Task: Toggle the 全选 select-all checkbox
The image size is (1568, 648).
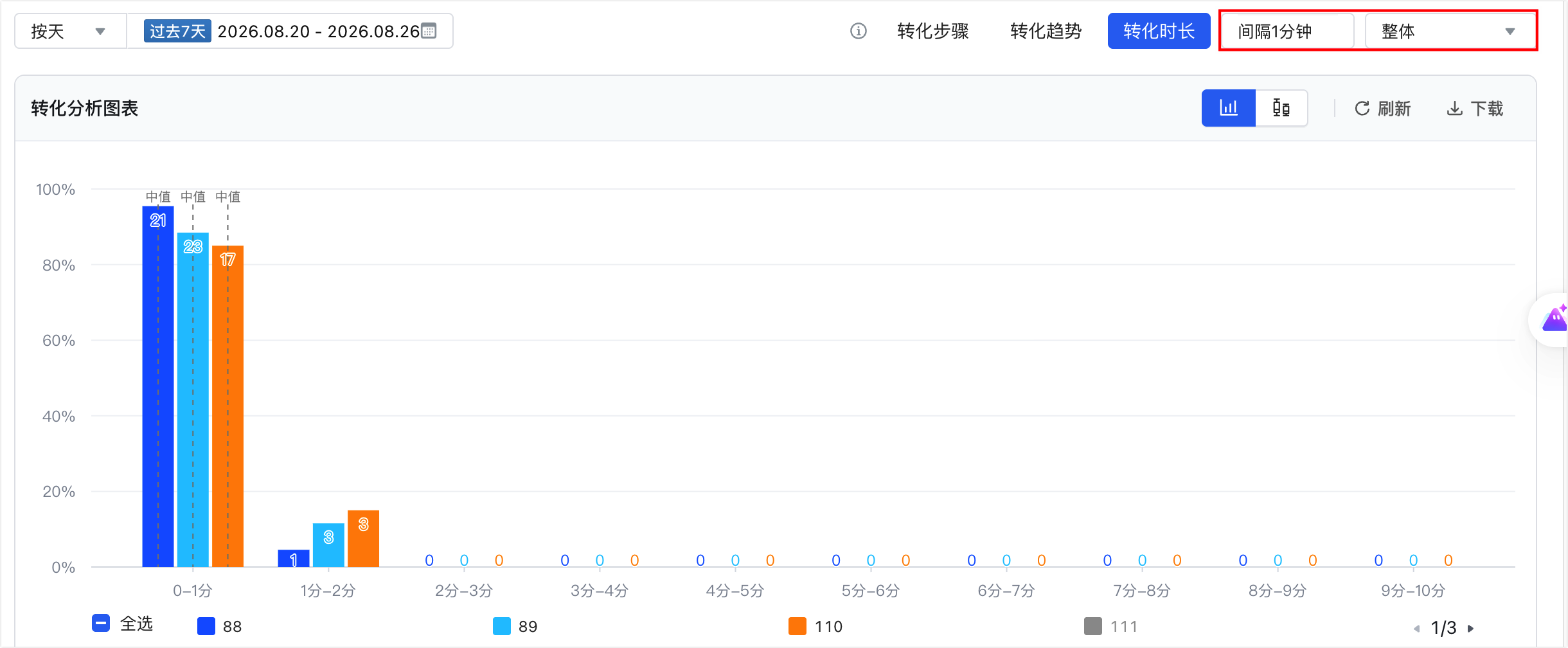Action: pos(101,623)
